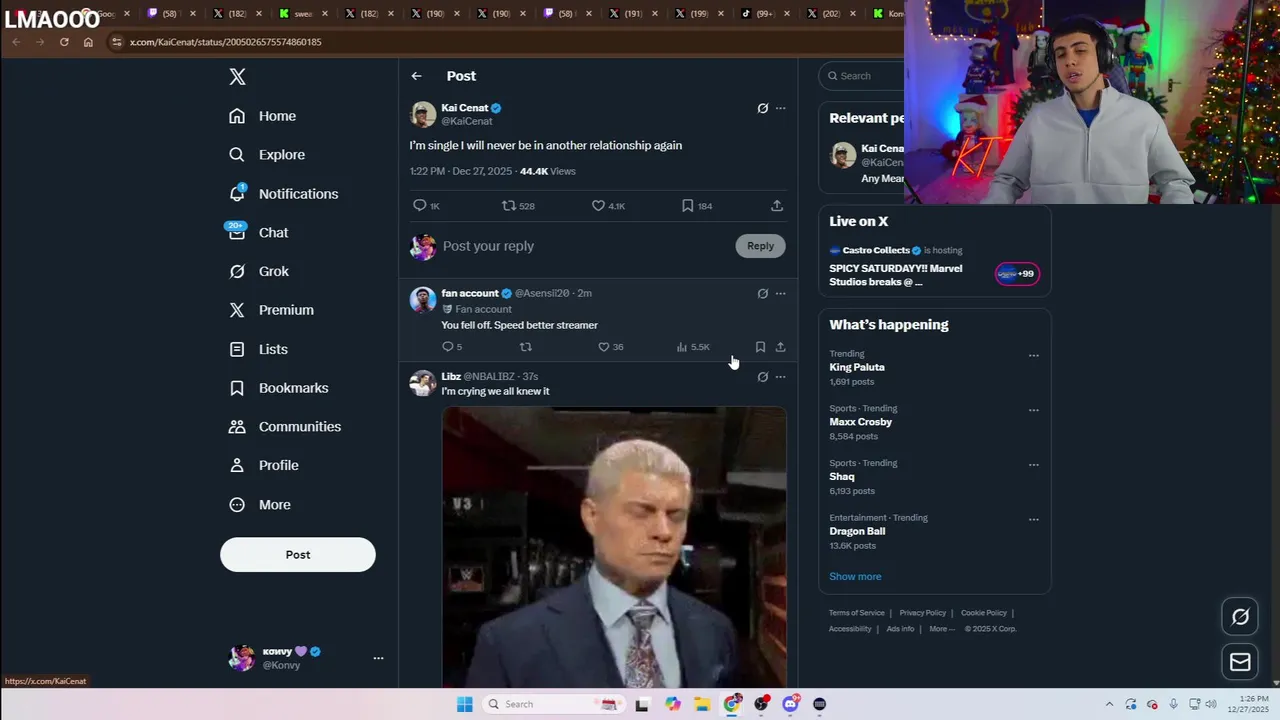Viewport: 1280px width, 720px height.
Task: Open Libz user profile link
Action: coord(451,376)
